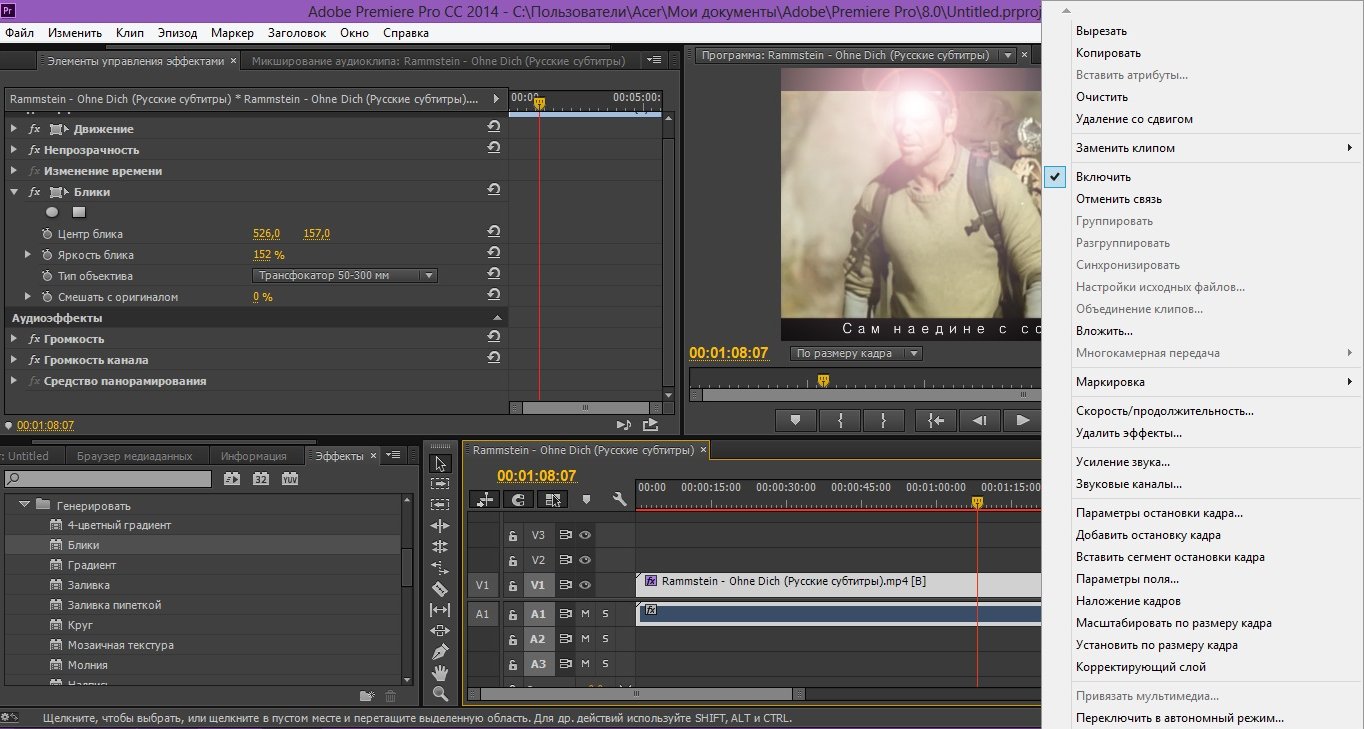This screenshot has height=729, width=1364.
Task: Open the Эпизод menu
Action: tap(176, 33)
